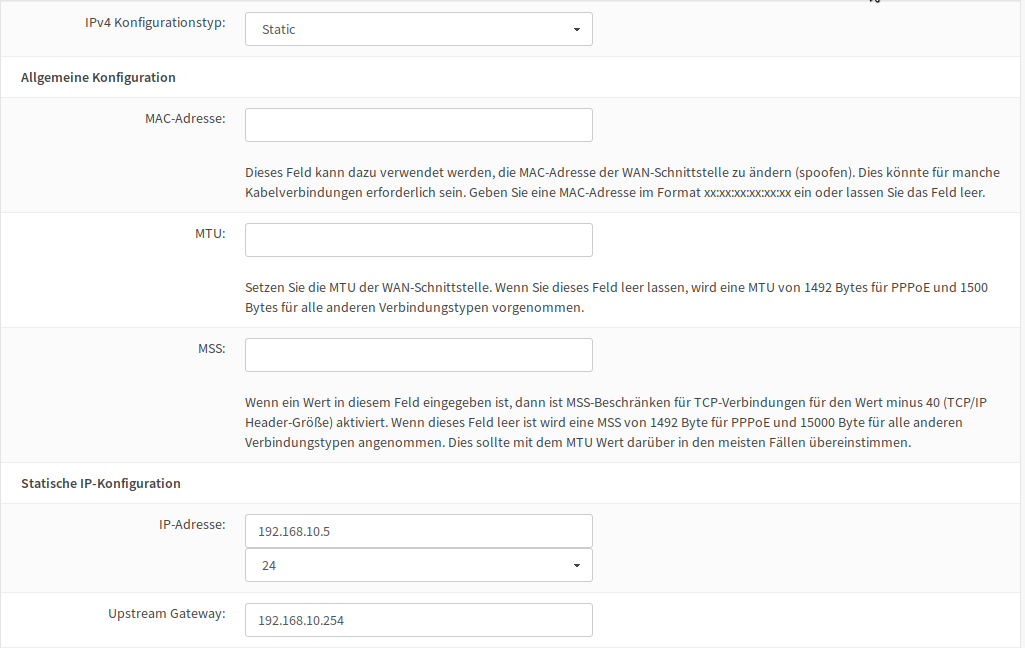Click the IP-Adresse label

coord(192,524)
